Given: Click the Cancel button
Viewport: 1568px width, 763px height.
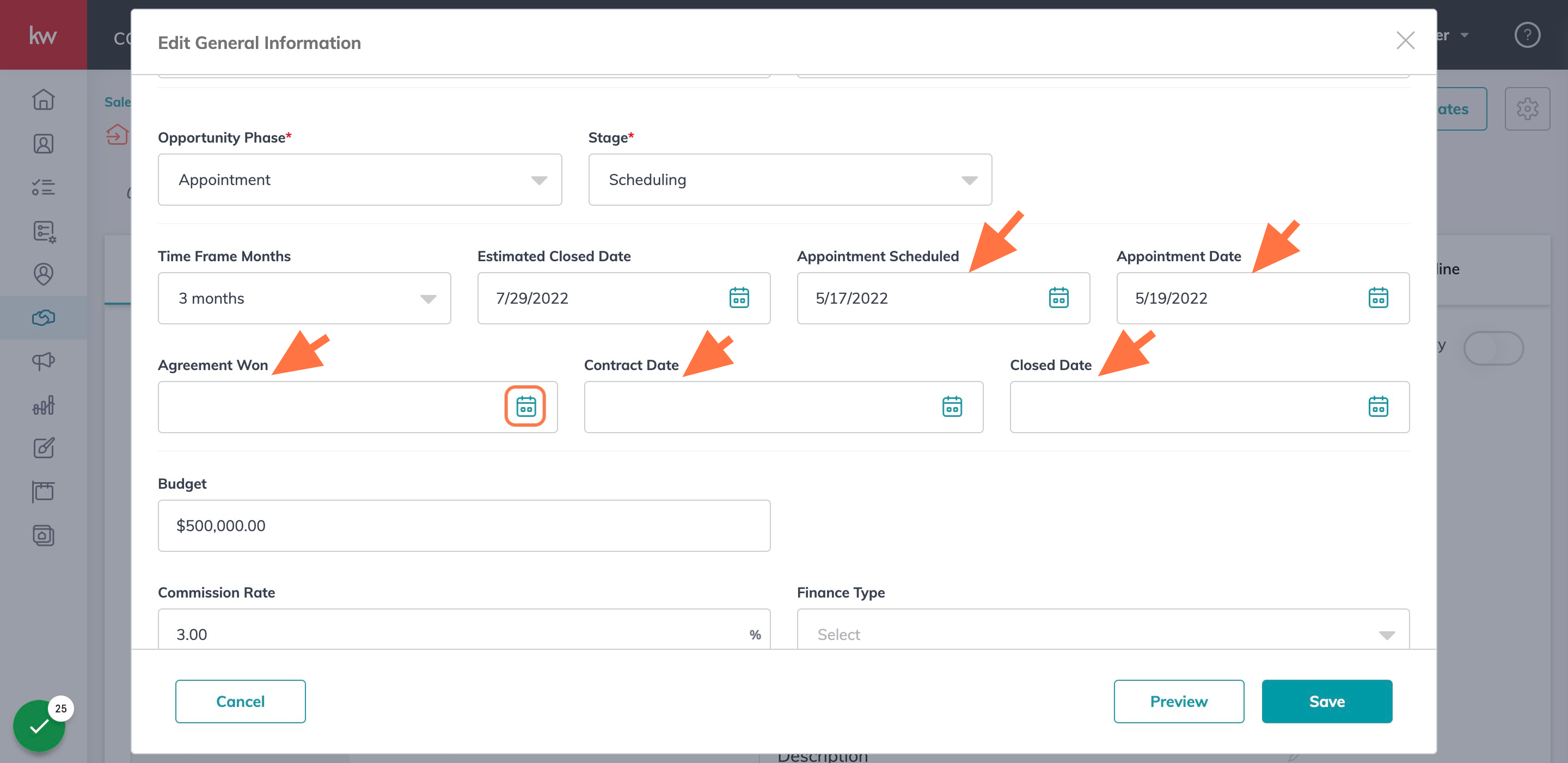Looking at the screenshot, I should [x=241, y=701].
